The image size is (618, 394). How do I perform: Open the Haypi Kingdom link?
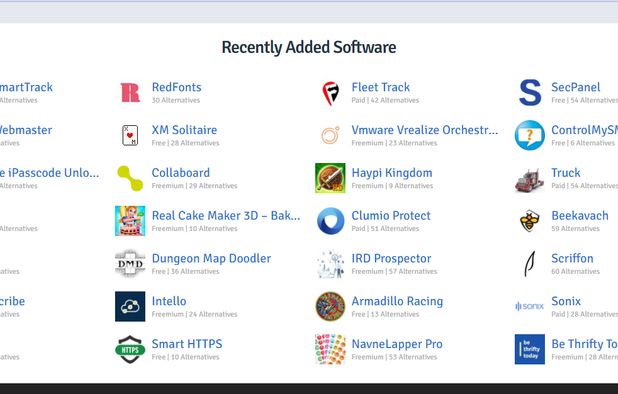pos(392,173)
